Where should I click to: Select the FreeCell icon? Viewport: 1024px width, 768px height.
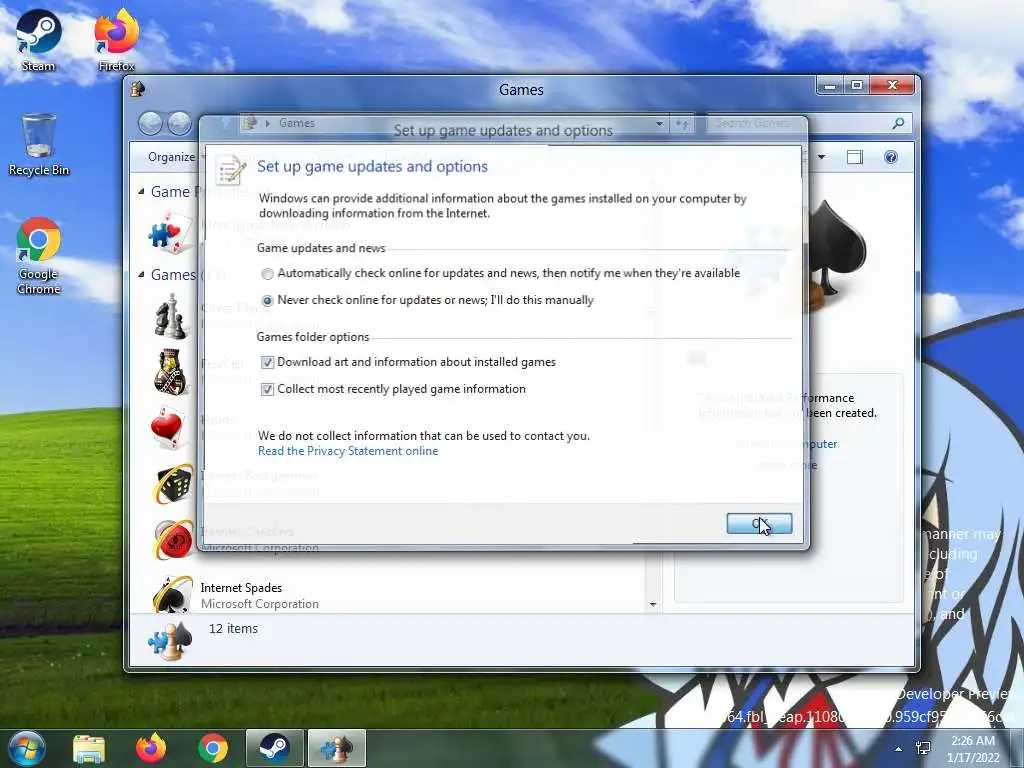(x=170, y=372)
